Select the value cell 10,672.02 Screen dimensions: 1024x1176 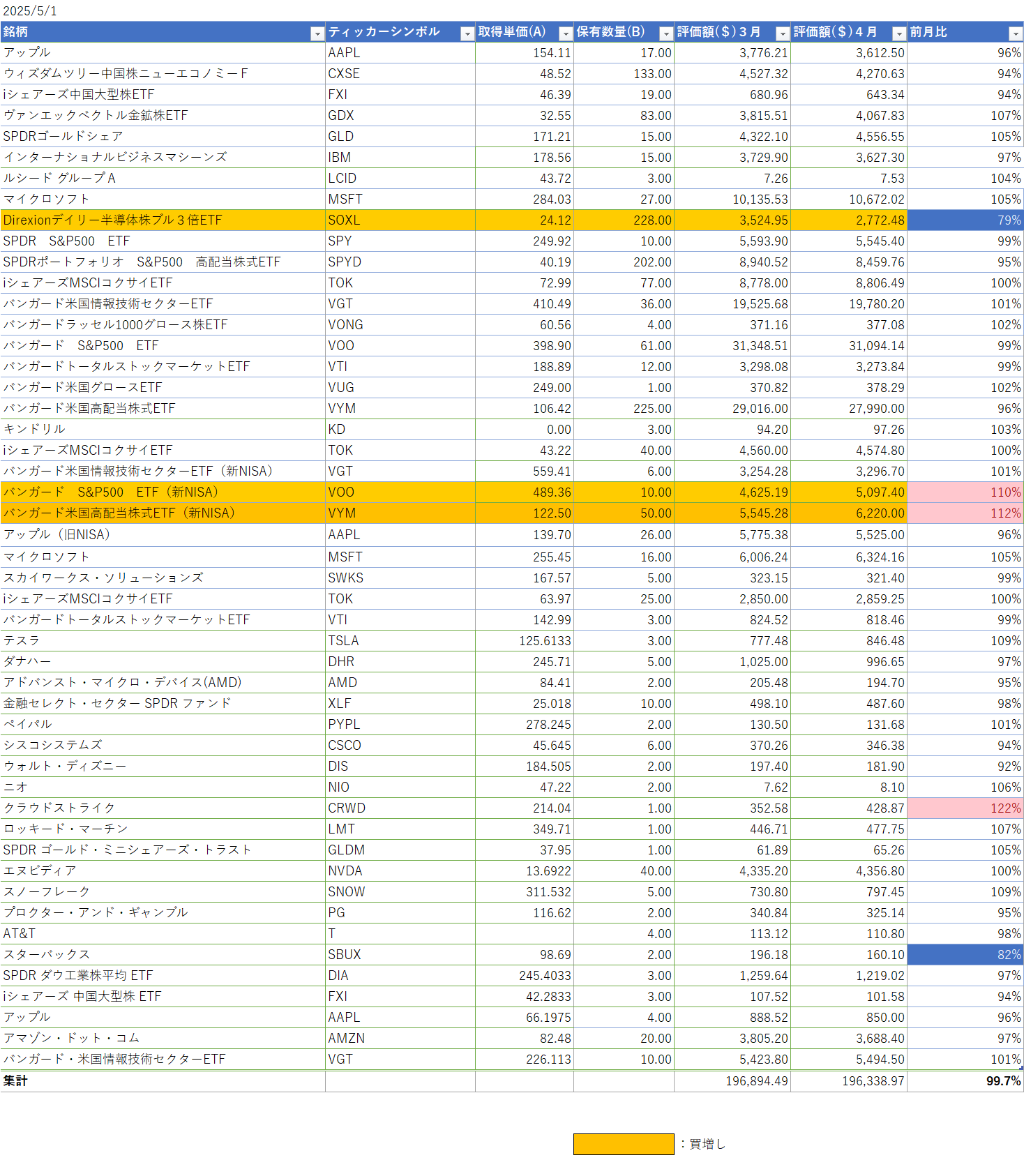pyautogui.click(x=849, y=199)
